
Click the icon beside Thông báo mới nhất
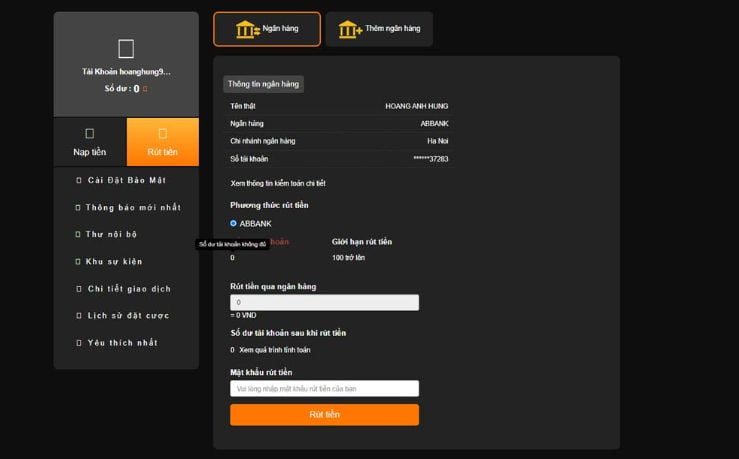(x=78, y=207)
